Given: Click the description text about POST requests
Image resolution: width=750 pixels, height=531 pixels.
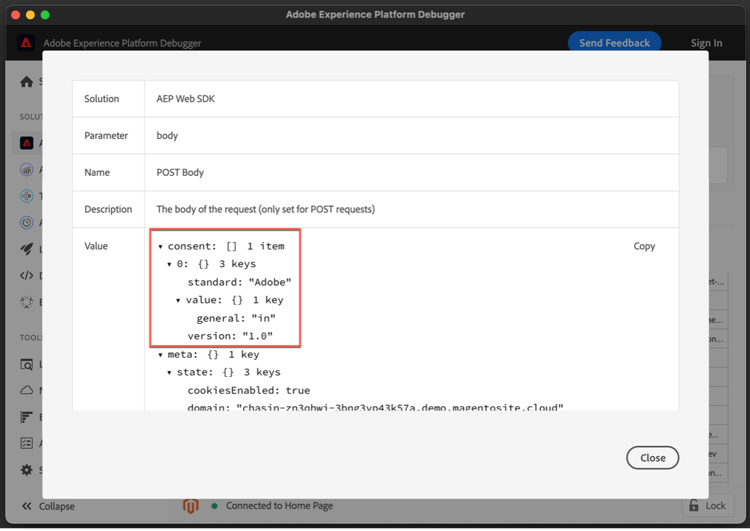Looking at the screenshot, I should (265, 210).
